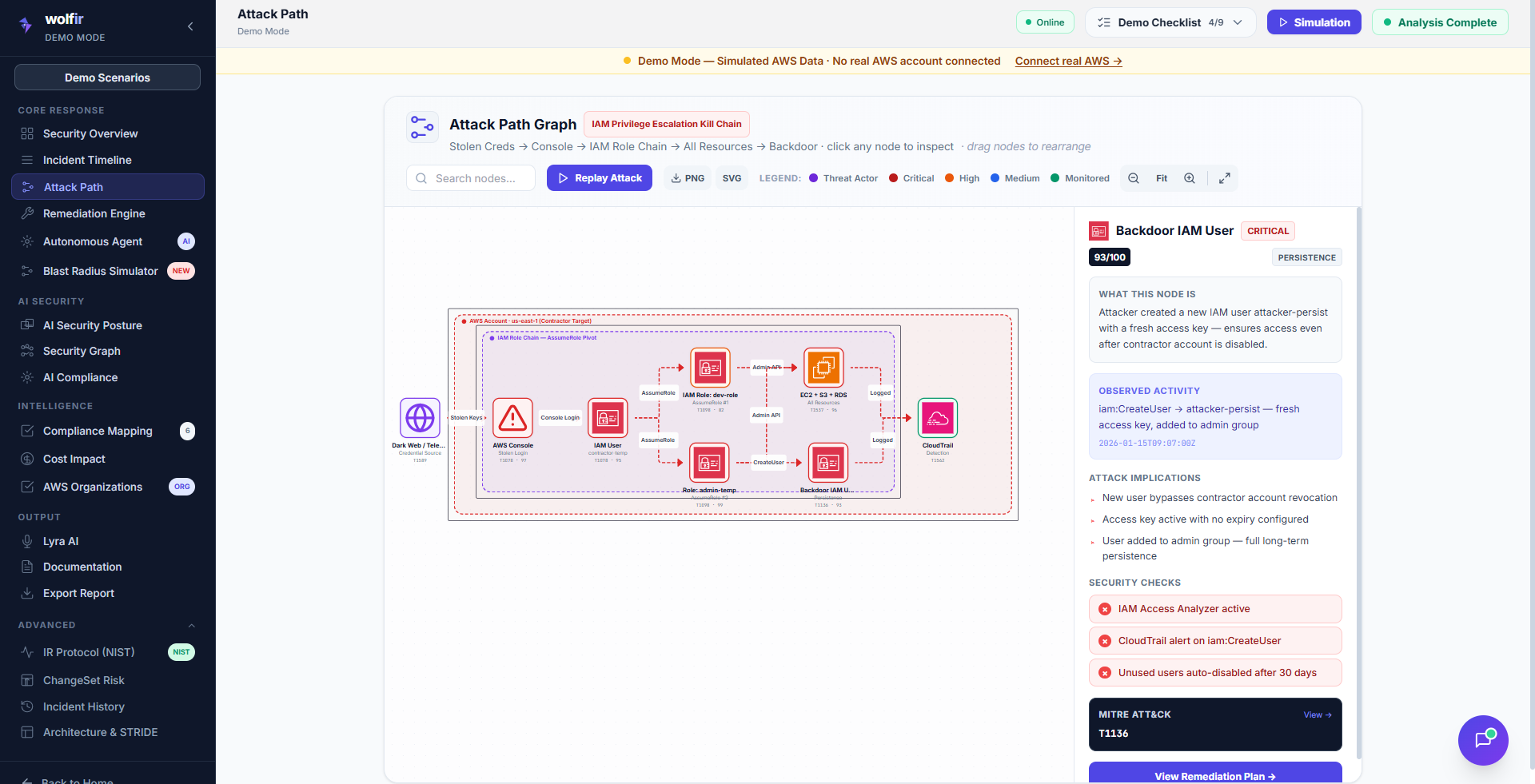This screenshot has width=1535, height=784.
Task: Open Architecture & STRIDE page
Action: (108, 732)
